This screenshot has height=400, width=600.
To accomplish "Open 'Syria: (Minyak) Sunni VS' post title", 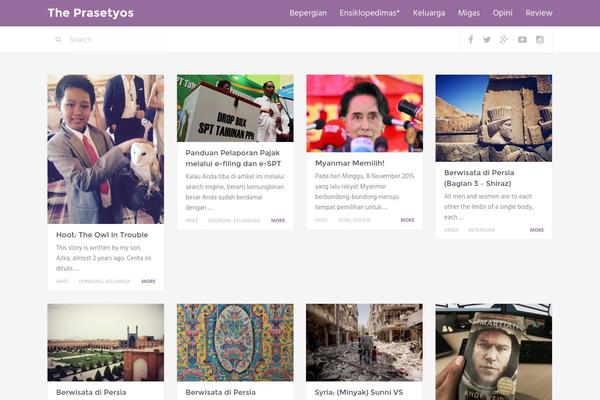I will [x=359, y=392].
